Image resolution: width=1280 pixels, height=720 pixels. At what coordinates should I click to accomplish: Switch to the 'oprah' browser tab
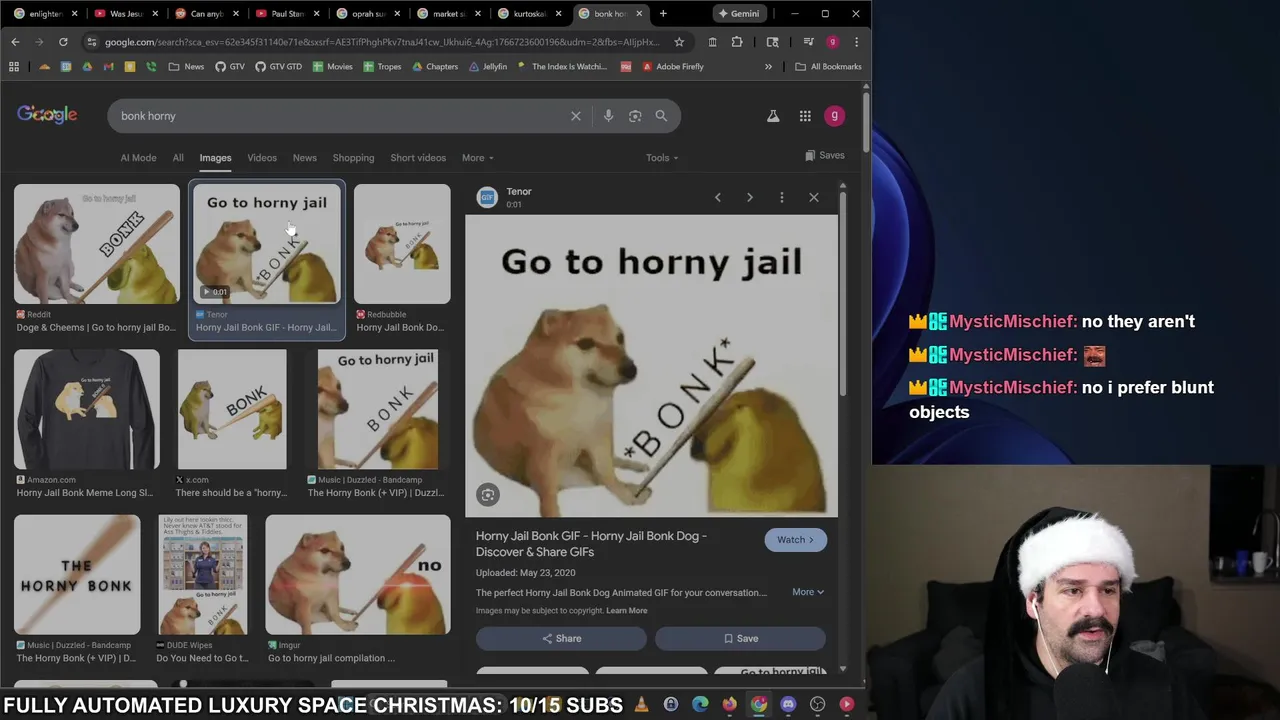point(368,14)
